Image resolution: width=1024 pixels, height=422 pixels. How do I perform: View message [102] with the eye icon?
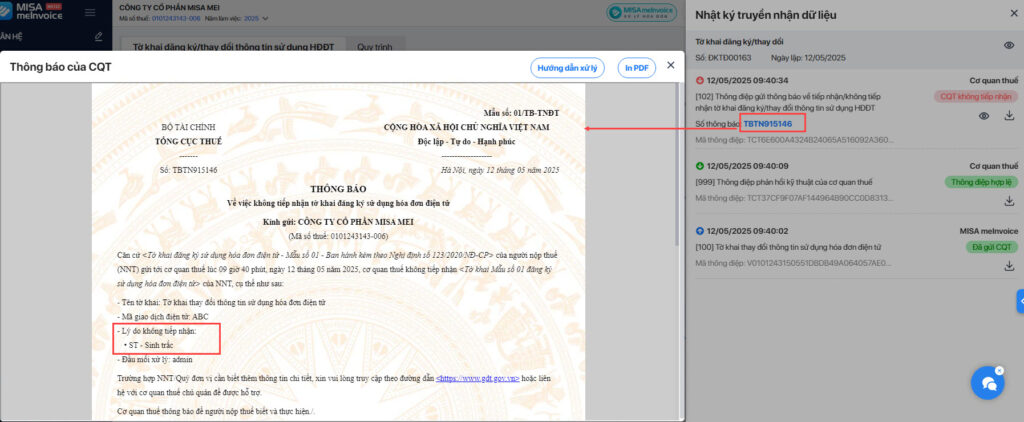[x=984, y=116]
